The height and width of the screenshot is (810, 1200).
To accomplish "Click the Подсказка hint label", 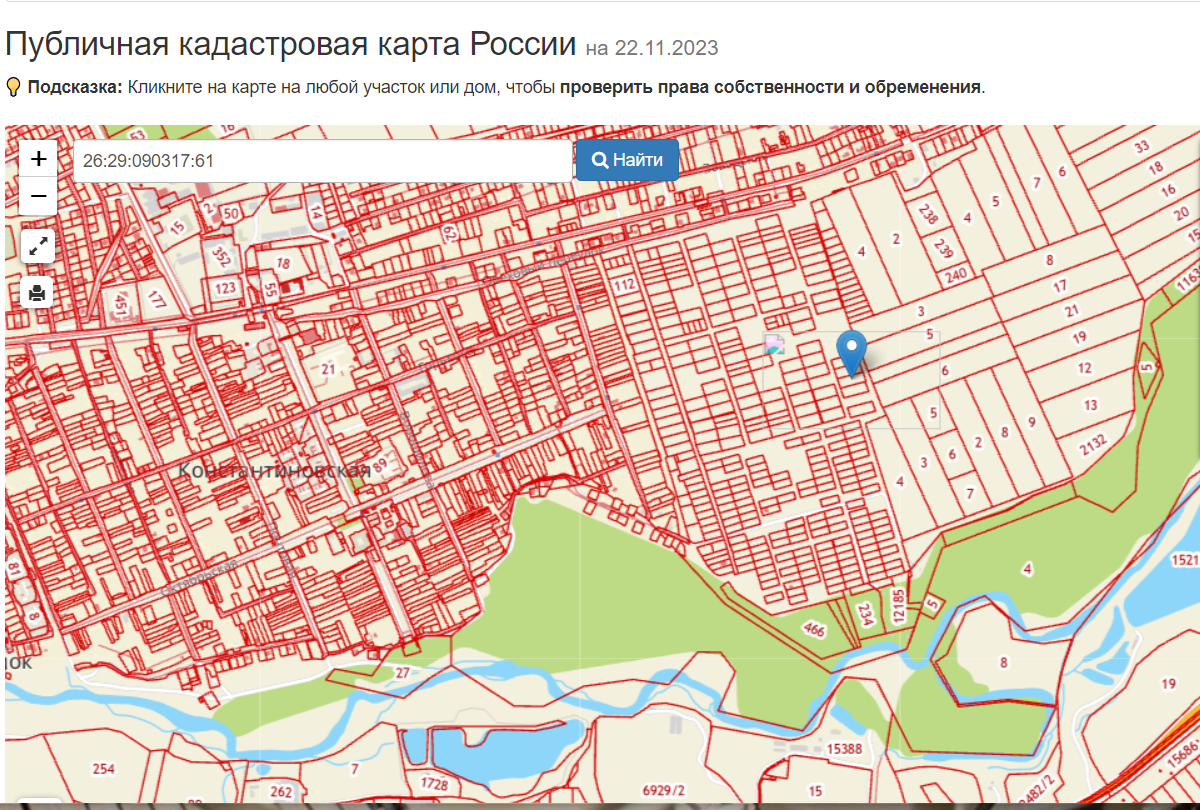I will [x=75, y=87].
